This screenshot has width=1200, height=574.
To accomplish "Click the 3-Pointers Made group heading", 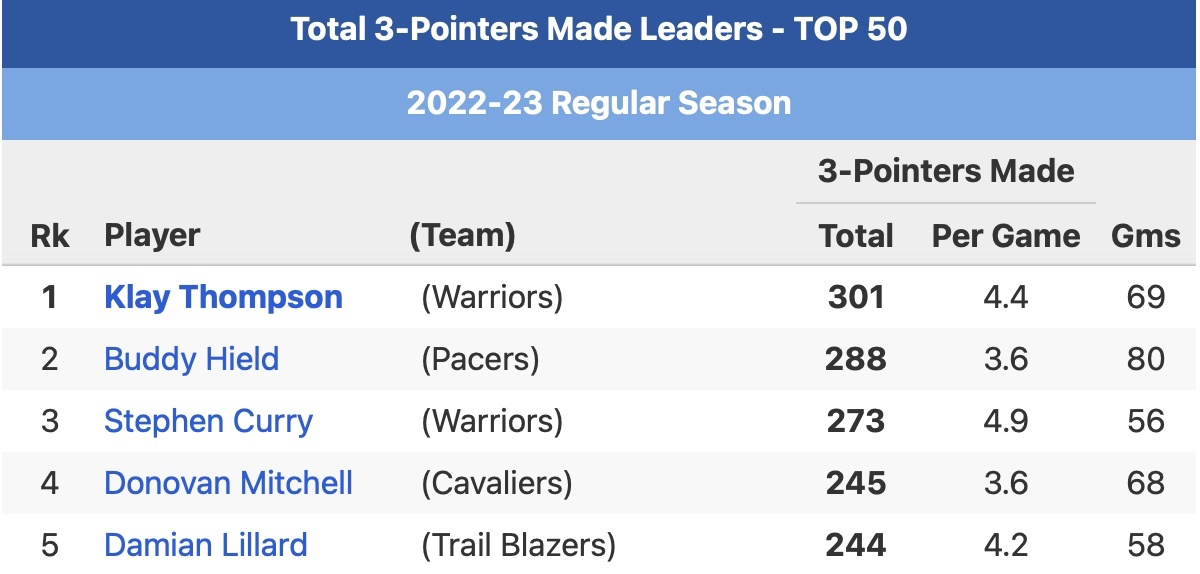I will (x=945, y=171).
